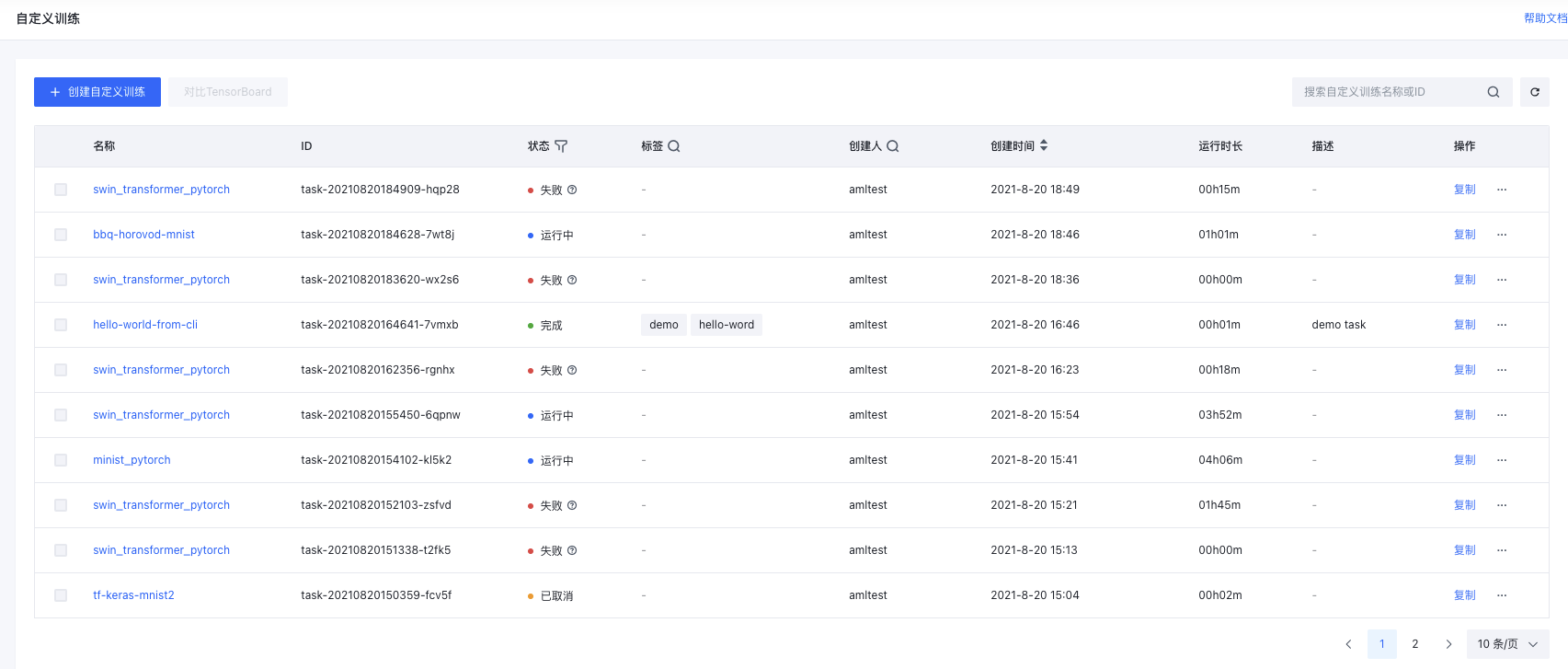Open the 帮助文档 link
1568x669 pixels.
1545,18
